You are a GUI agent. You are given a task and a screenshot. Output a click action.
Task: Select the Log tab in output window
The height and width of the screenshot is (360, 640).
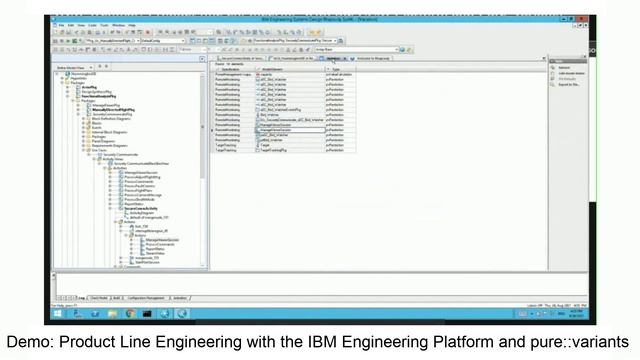tap(82, 298)
